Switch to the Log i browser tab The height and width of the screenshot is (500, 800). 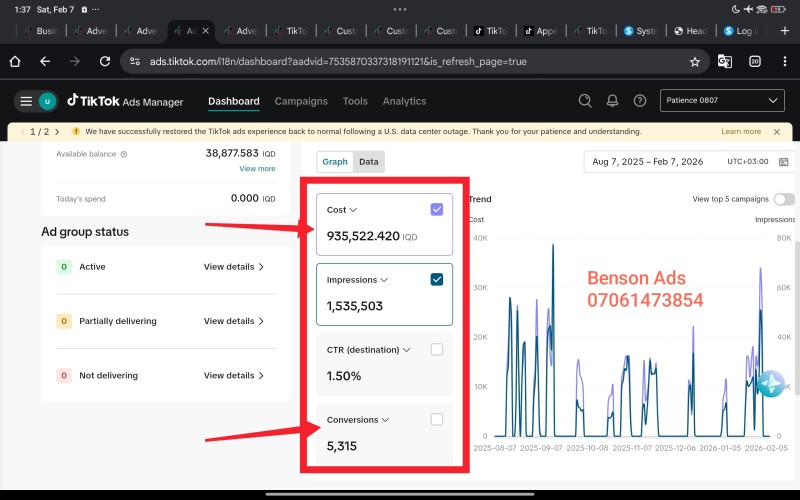741,31
